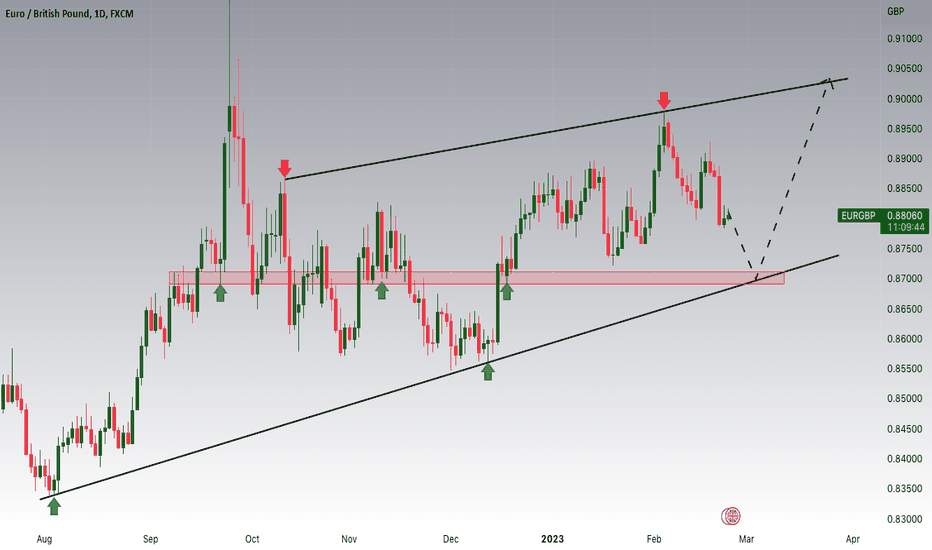Click the Dec label on time axis
This screenshot has height=550, width=932.
(451, 539)
